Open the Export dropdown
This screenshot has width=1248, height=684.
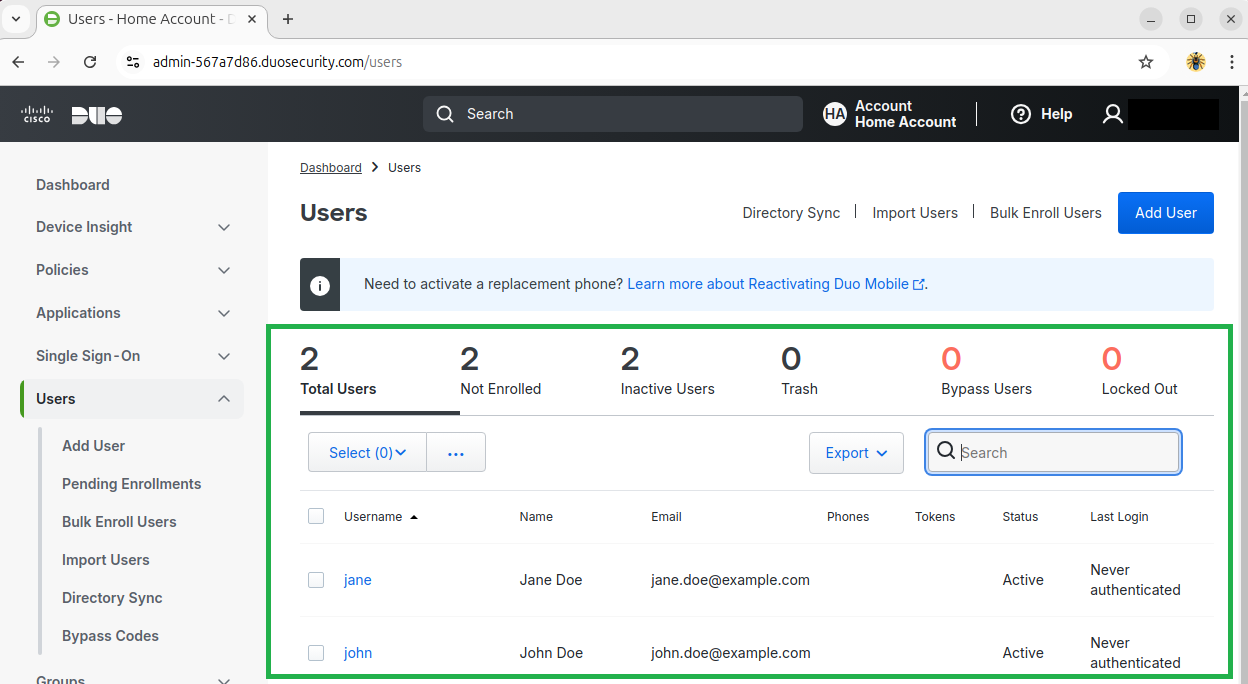[x=856, y=453]
